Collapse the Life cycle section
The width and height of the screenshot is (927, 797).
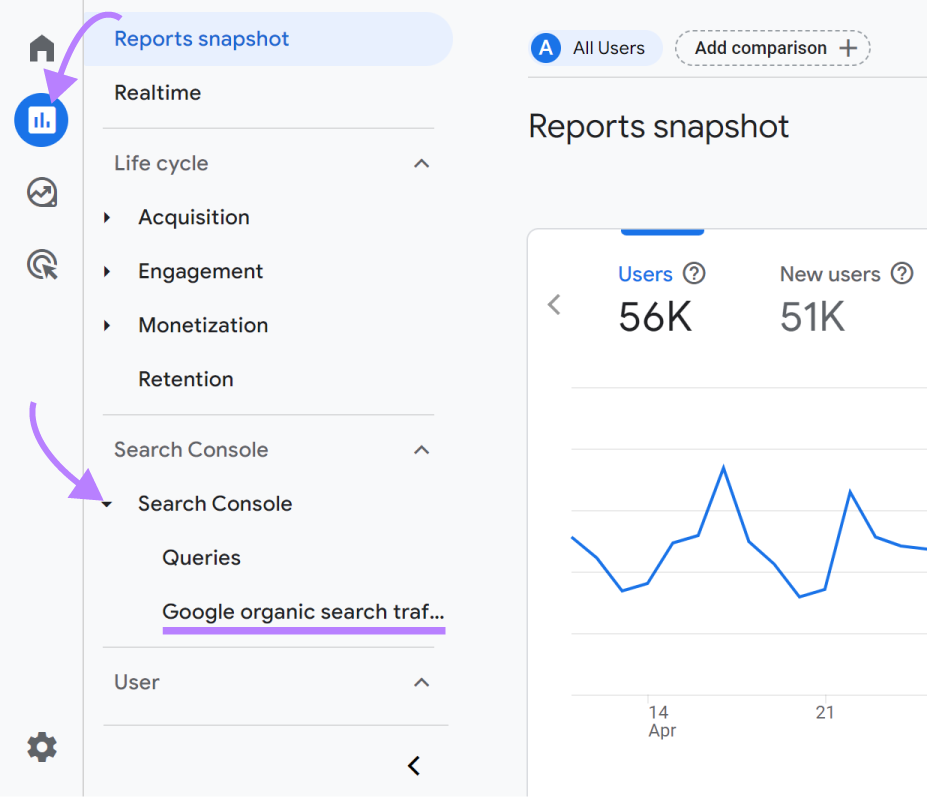421,163
